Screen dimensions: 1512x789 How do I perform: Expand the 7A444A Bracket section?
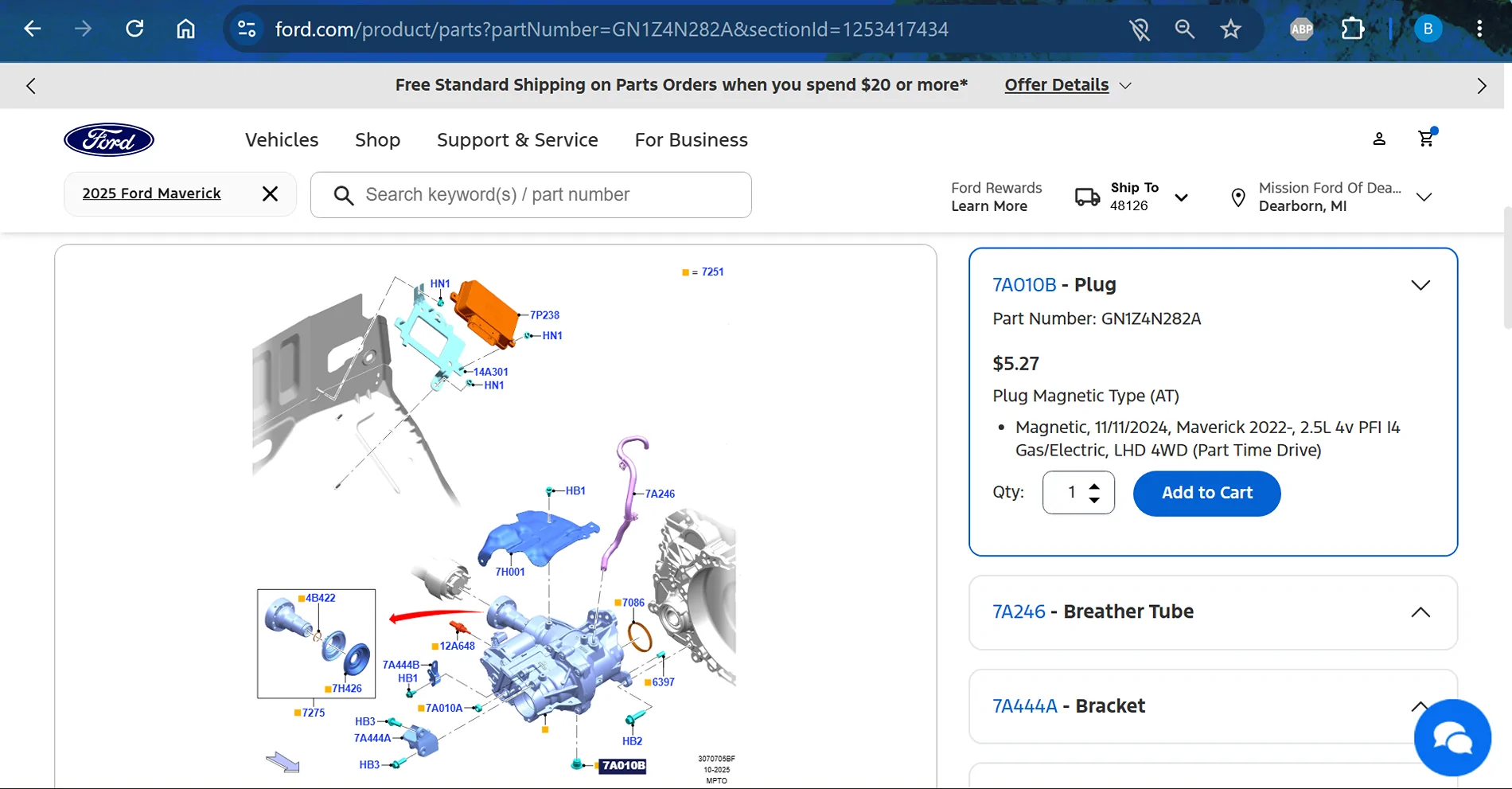click(x=1420, y=706)
